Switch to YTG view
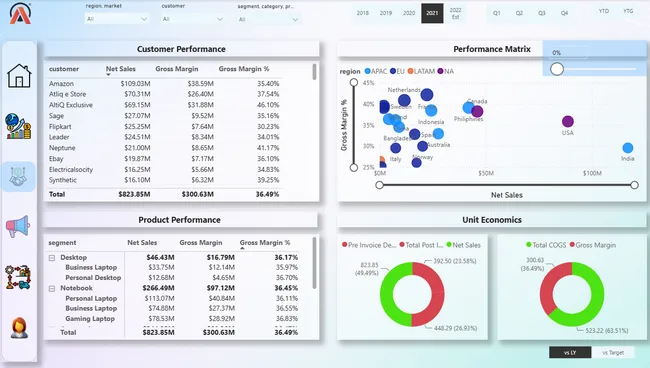 coord(628,11)
